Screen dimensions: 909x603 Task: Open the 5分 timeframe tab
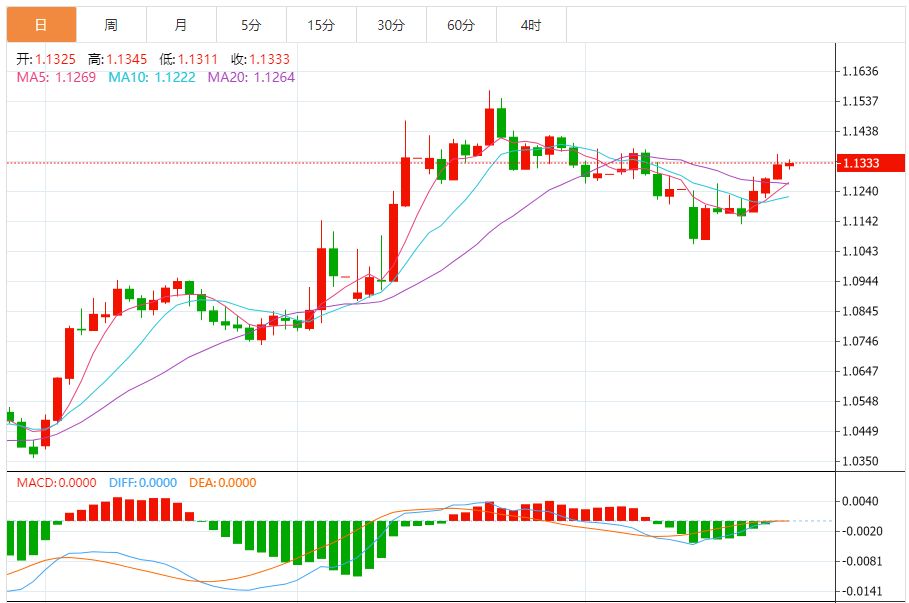[252, 25]
